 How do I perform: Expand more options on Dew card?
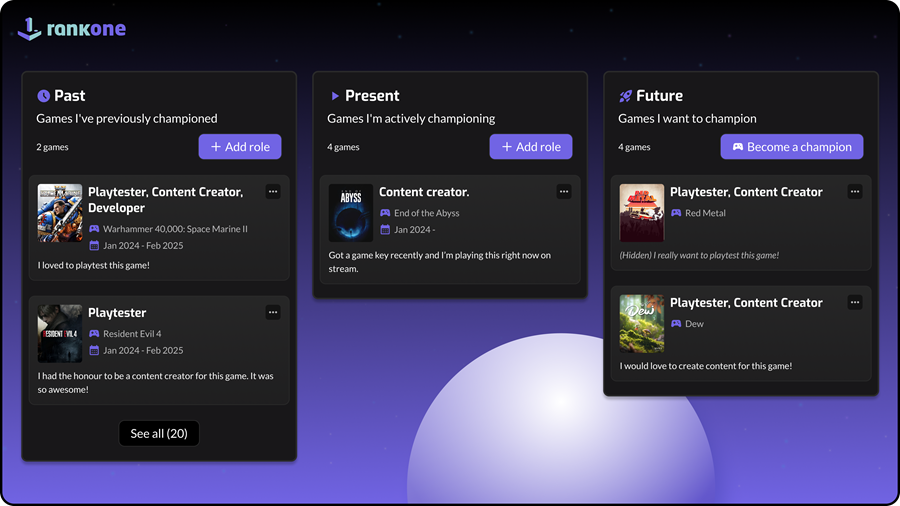point(855,302)
